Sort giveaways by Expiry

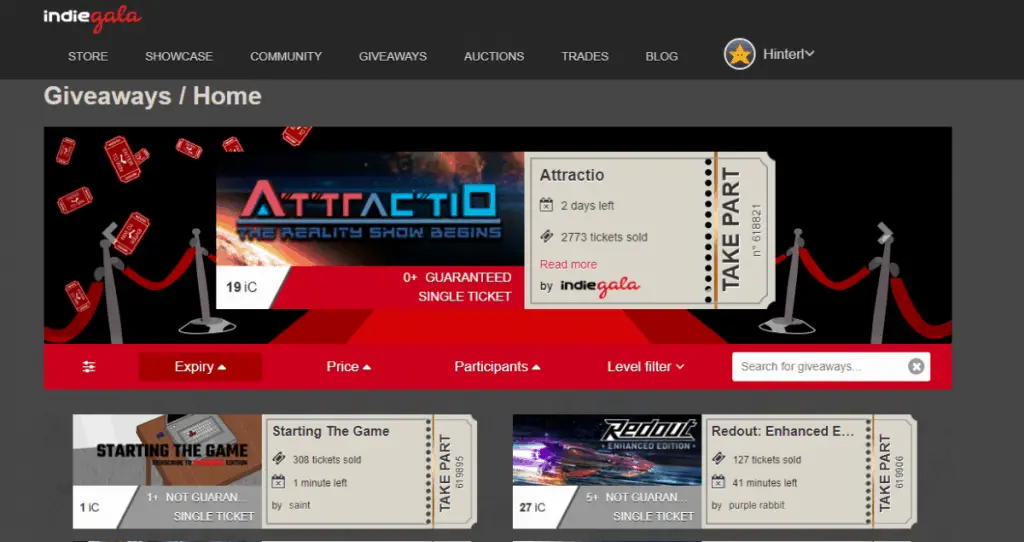pos(200,366)
